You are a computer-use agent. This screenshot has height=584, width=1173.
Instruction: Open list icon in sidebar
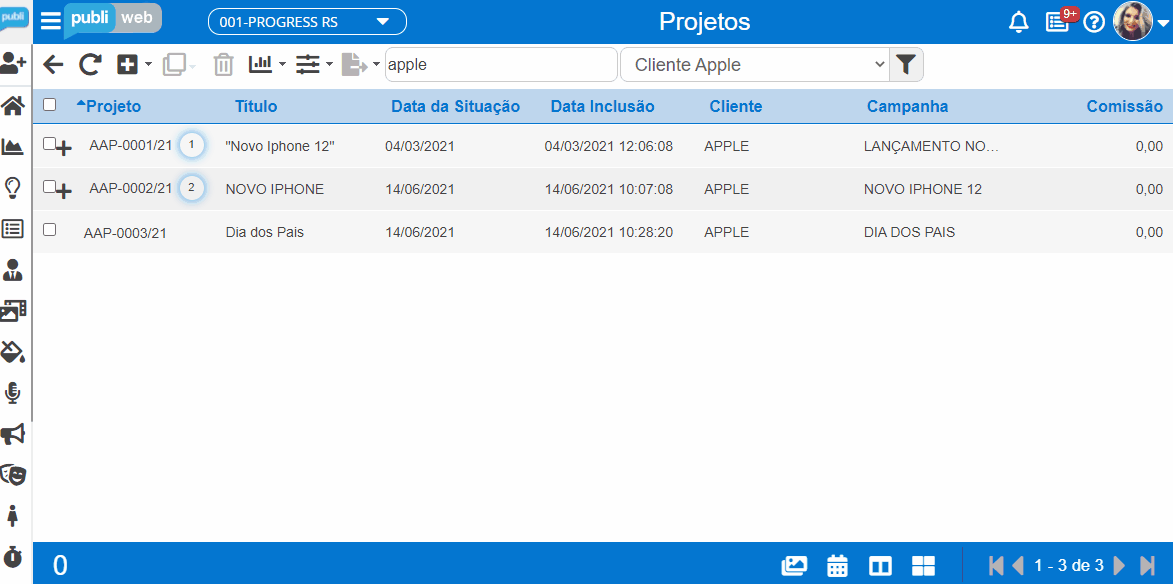click(13, 229)
